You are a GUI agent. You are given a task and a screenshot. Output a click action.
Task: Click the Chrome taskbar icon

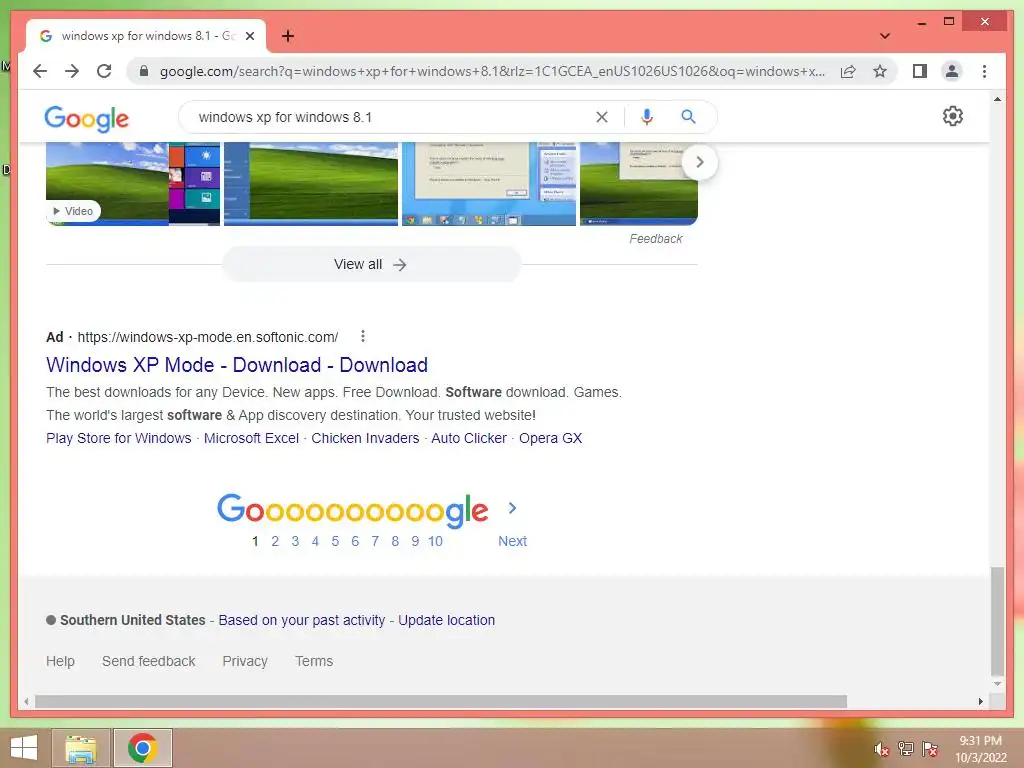tap(142, 748)
